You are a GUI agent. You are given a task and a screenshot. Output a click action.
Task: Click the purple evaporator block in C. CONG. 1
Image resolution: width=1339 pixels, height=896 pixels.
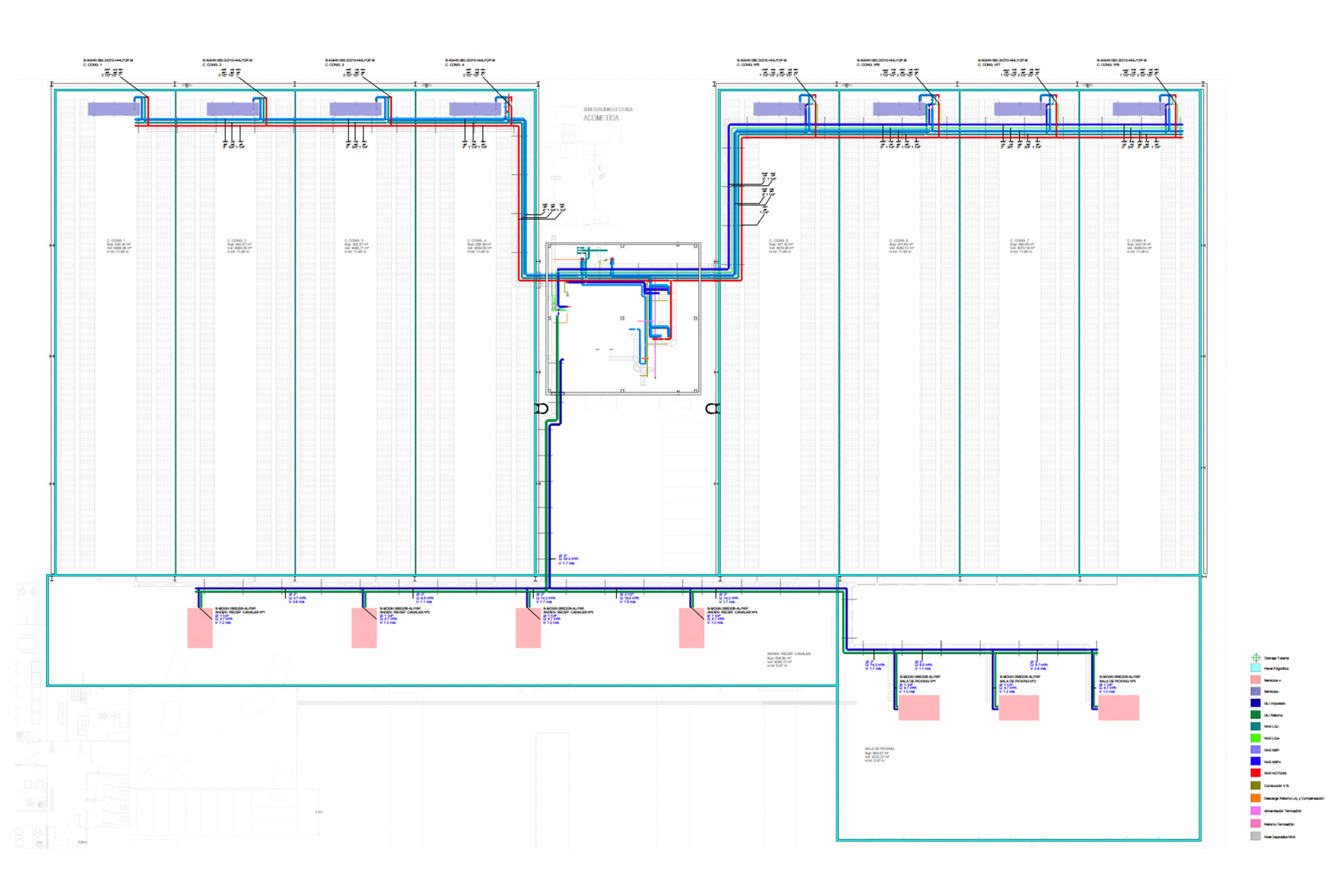tap(113, 109)
